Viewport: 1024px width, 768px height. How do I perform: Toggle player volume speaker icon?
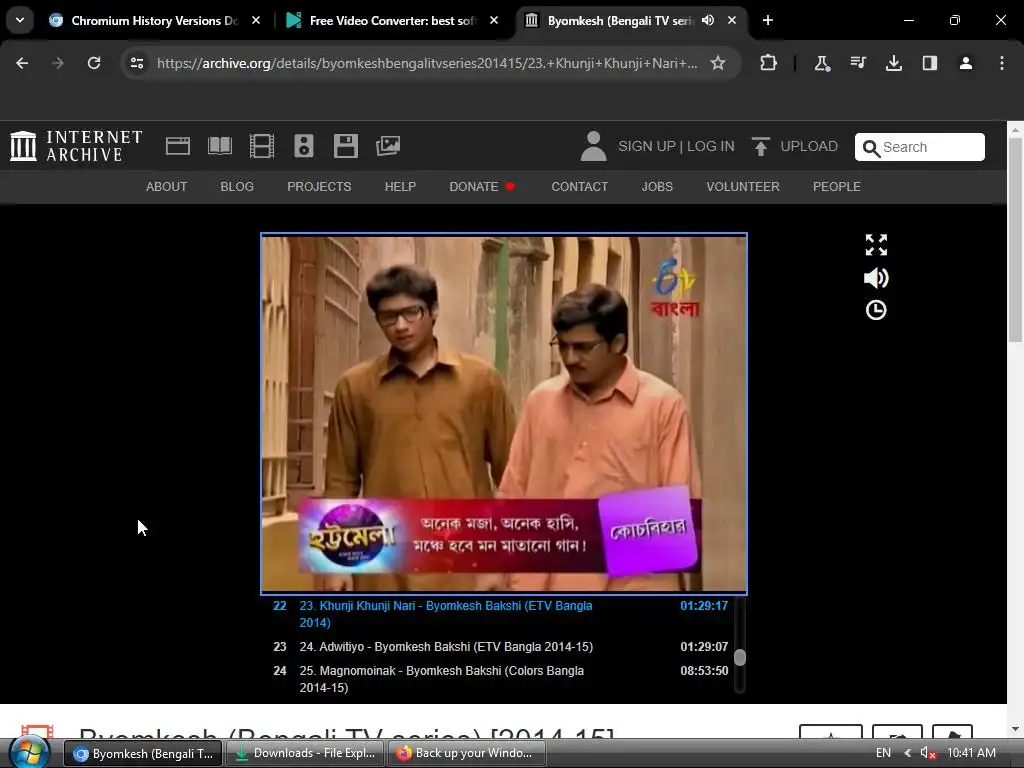coord(876,278)
